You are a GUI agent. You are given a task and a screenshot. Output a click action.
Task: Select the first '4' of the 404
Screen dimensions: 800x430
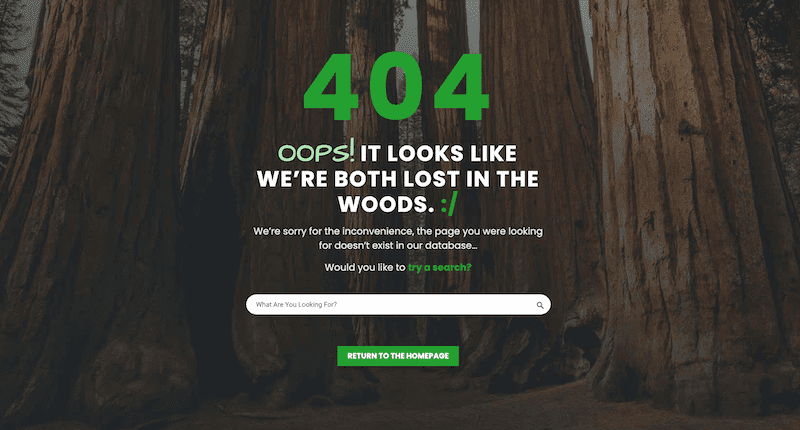click(332, 86)
